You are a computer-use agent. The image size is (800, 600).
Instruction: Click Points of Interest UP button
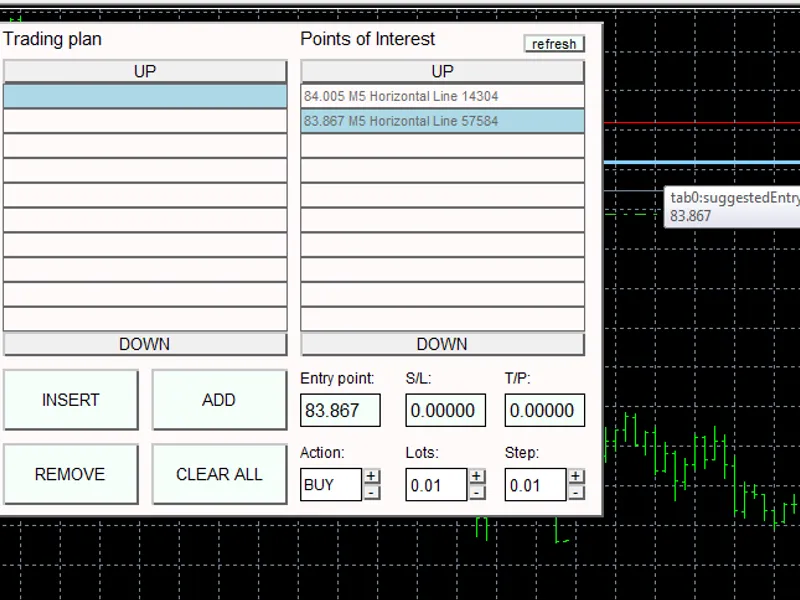click(442, 71)
